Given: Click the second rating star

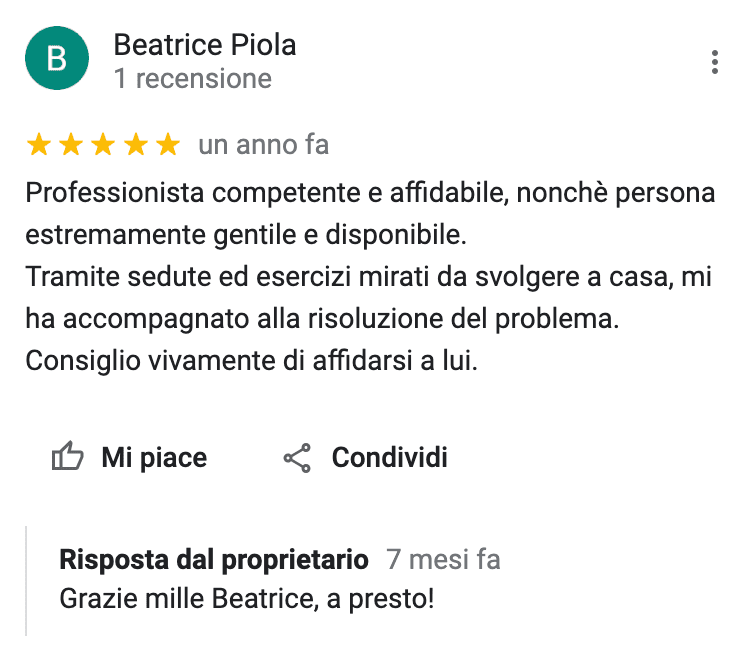Looking at the screenshot, I should pyautogui.click(x=71, y=145).
